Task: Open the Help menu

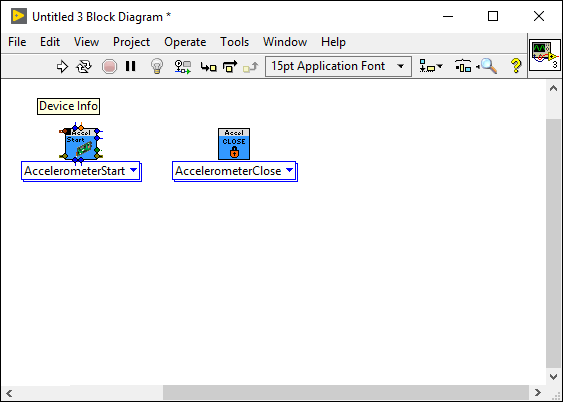Action: tap(333, 42)
